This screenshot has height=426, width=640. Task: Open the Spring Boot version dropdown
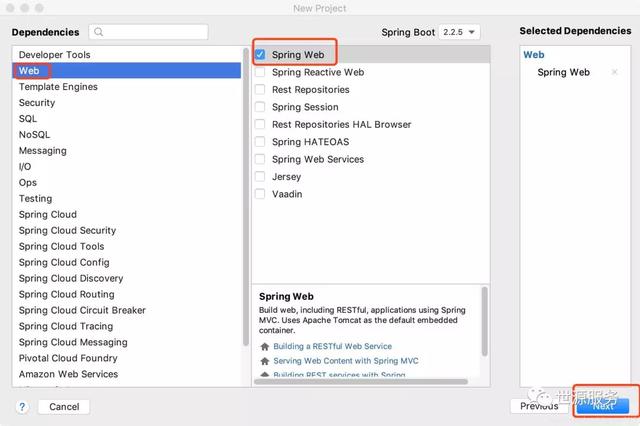[x=459, y=32]
